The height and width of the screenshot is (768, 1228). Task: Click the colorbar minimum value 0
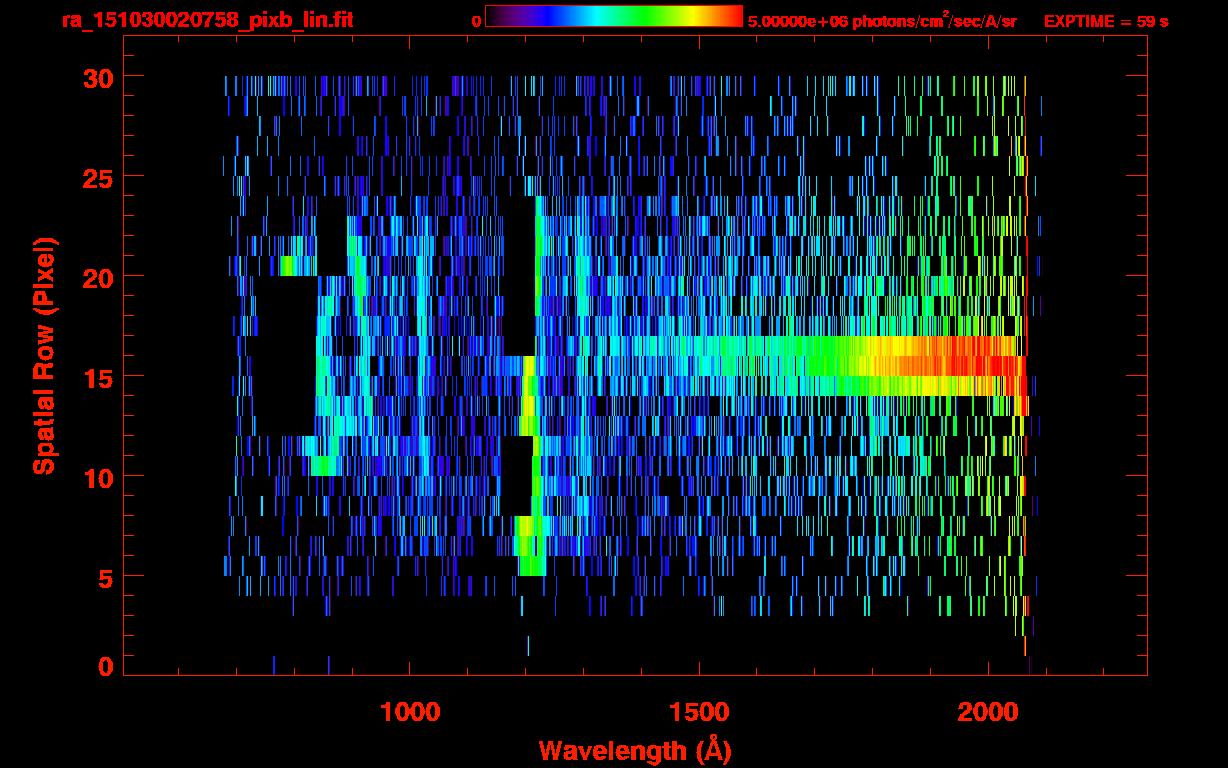476,21
